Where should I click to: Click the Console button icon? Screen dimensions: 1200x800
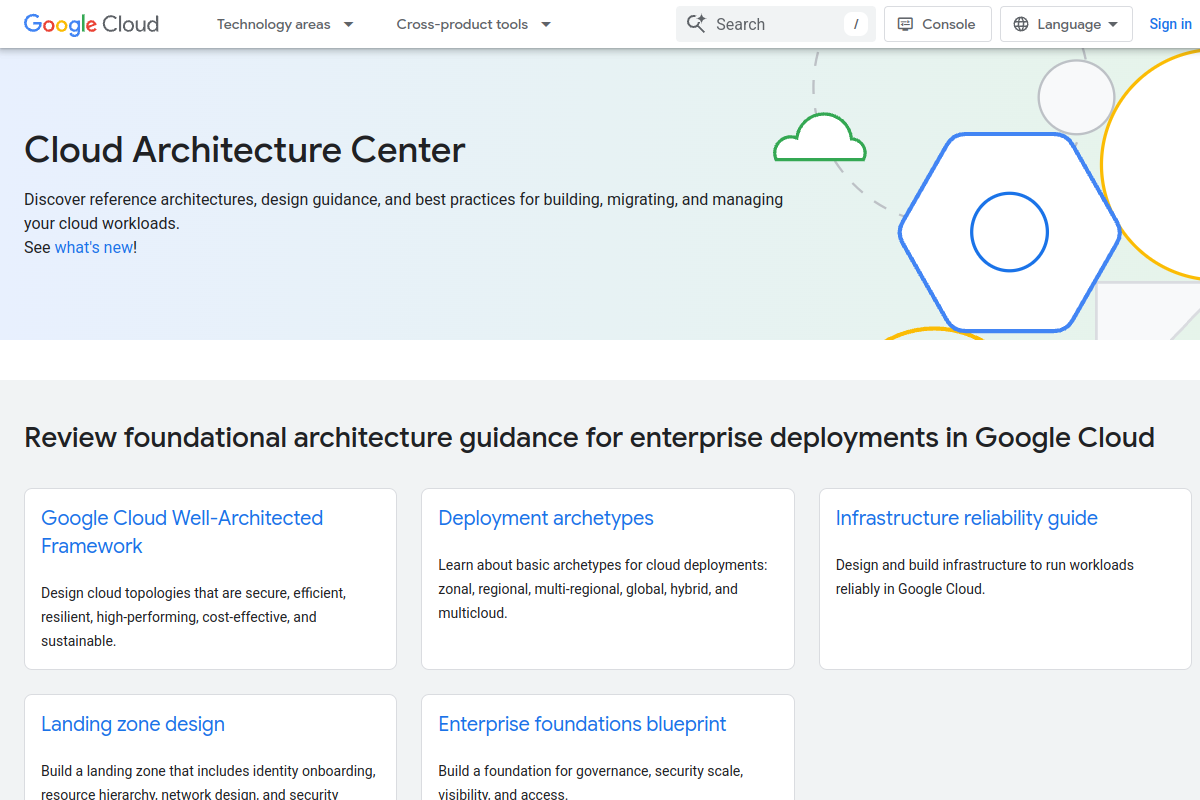click(905, 24)
